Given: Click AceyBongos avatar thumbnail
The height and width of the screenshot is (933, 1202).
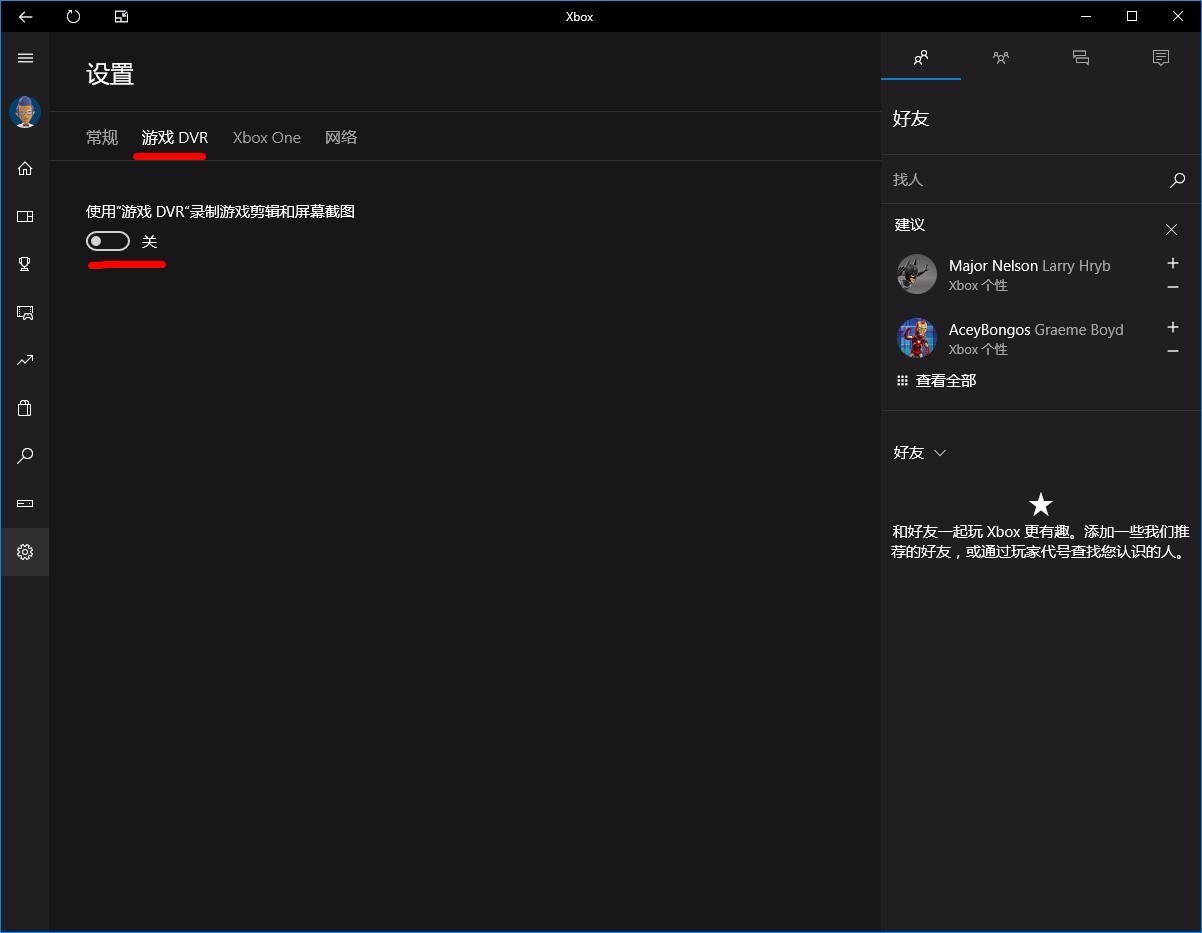Looking at the screenshot, I should (917, 338).
